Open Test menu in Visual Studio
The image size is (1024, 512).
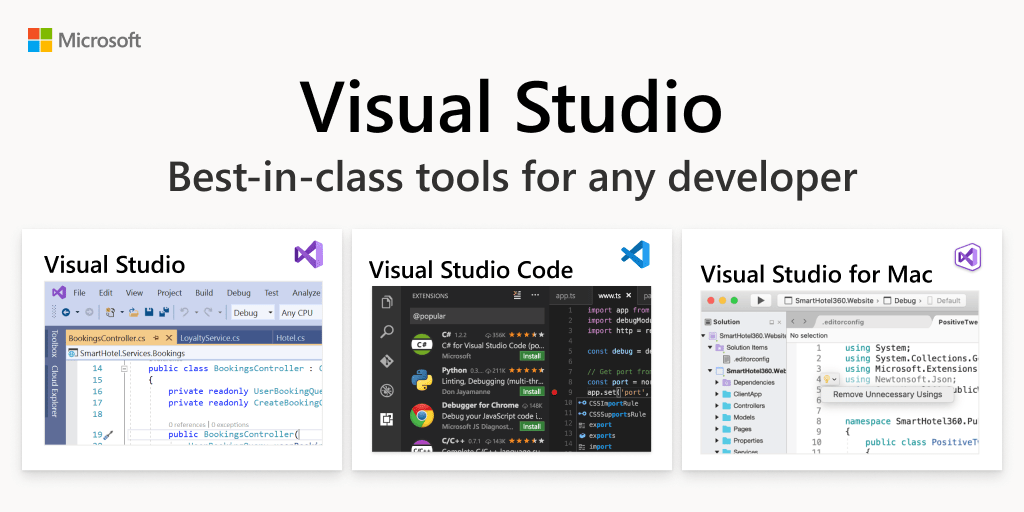pyautogui.click(x=272, y=293)
